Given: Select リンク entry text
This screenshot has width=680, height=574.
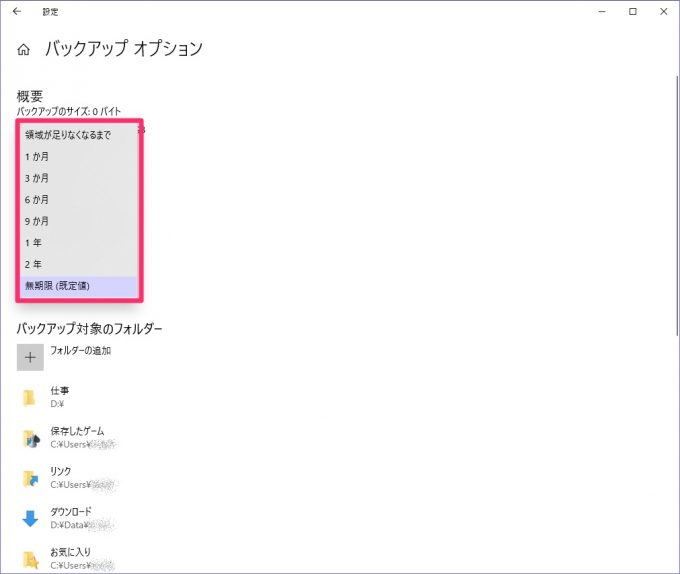Looking at the screenshot, I should (61, 471).
